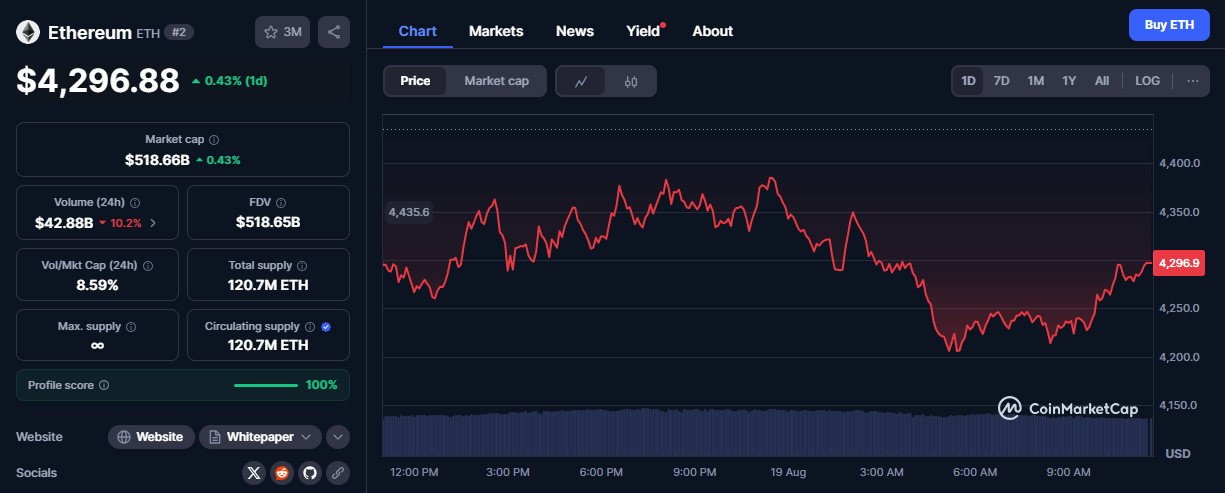Open the Reddit social icon
The width and height of the screenshot is (1225, 493).
pos(282,473)
